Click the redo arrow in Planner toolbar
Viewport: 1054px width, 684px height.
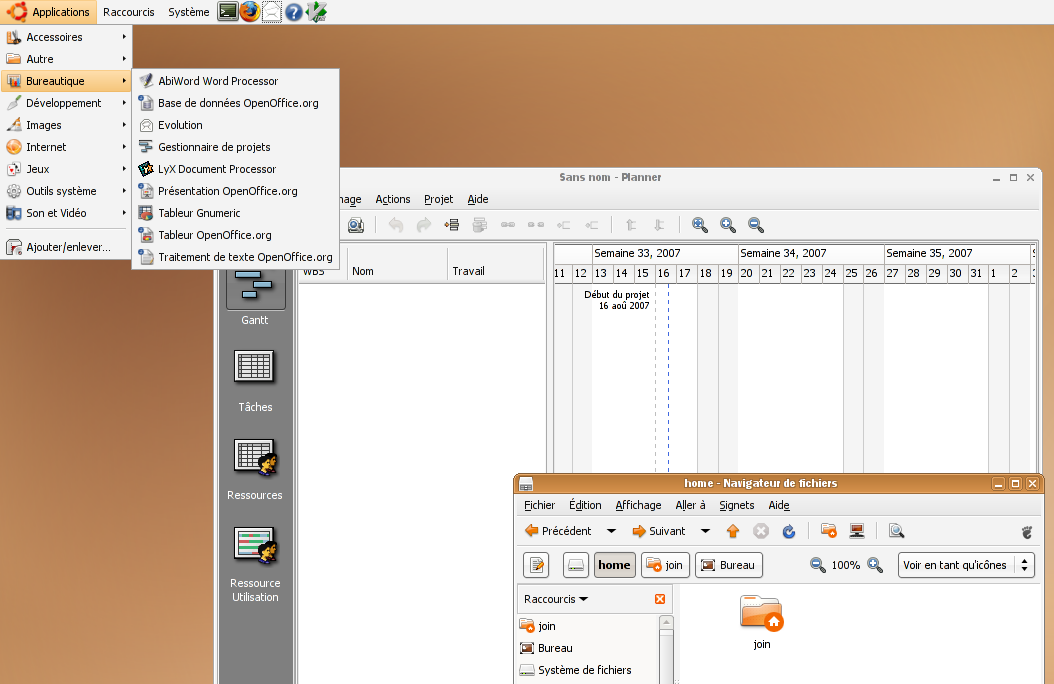coord(423,225)
